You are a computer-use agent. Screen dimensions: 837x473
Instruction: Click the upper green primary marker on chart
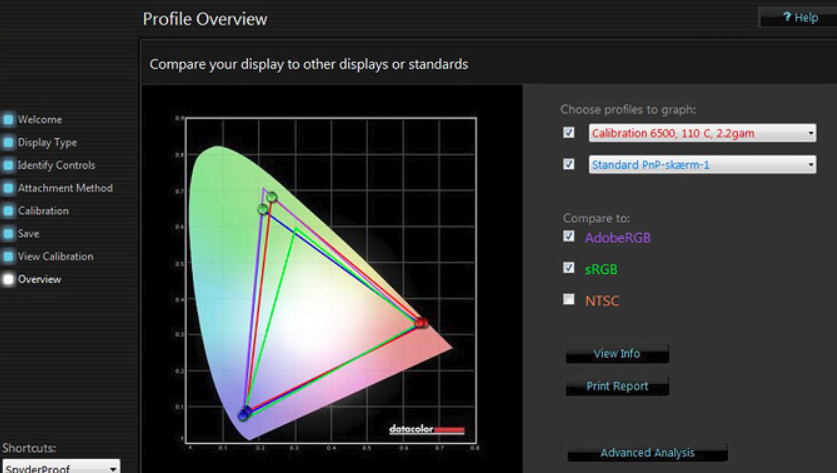(272, 198)
